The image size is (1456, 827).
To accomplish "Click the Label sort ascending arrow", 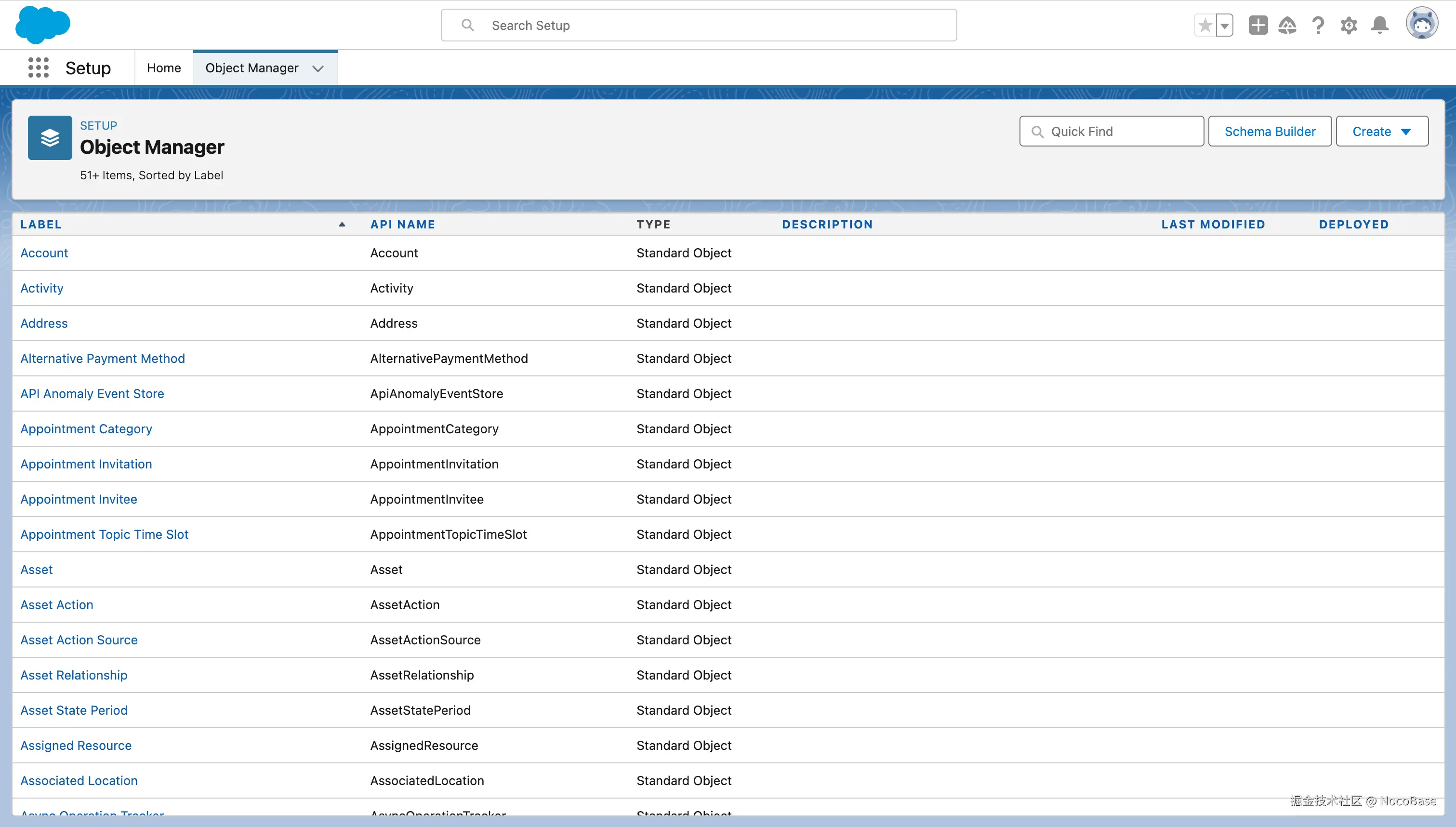I will [342, 225].
